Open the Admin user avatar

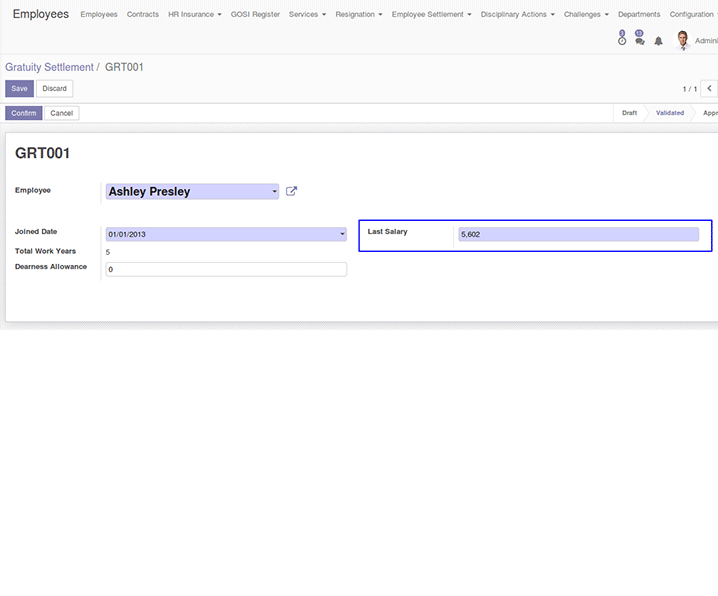click(x=683, y=40)
